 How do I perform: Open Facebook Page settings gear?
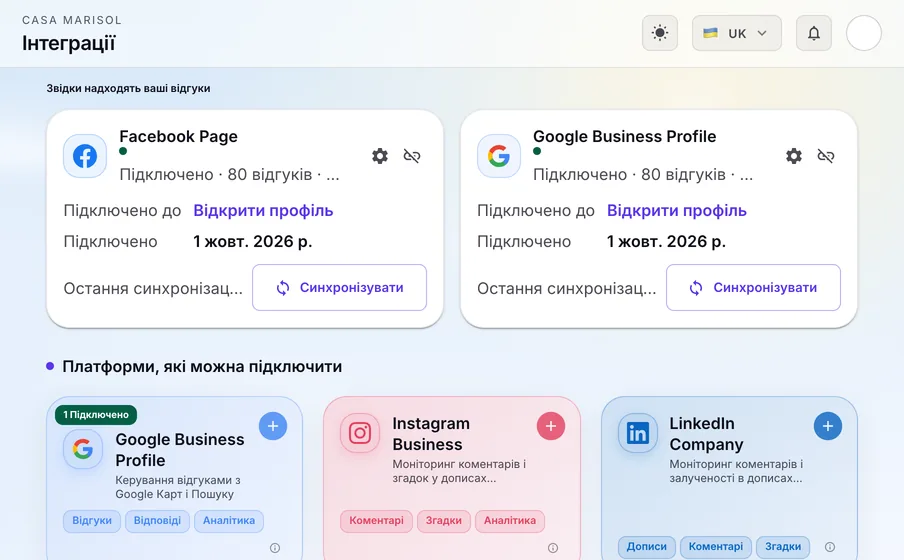click(x=380, y=156)
